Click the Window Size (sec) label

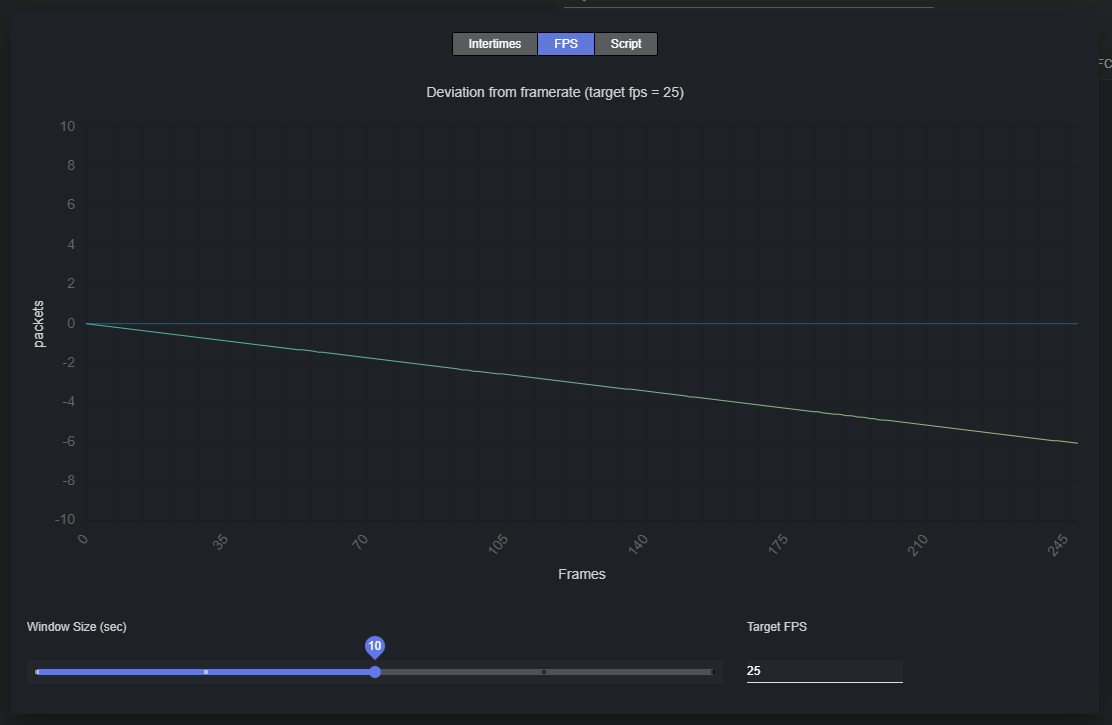click(x=76, y=627)
